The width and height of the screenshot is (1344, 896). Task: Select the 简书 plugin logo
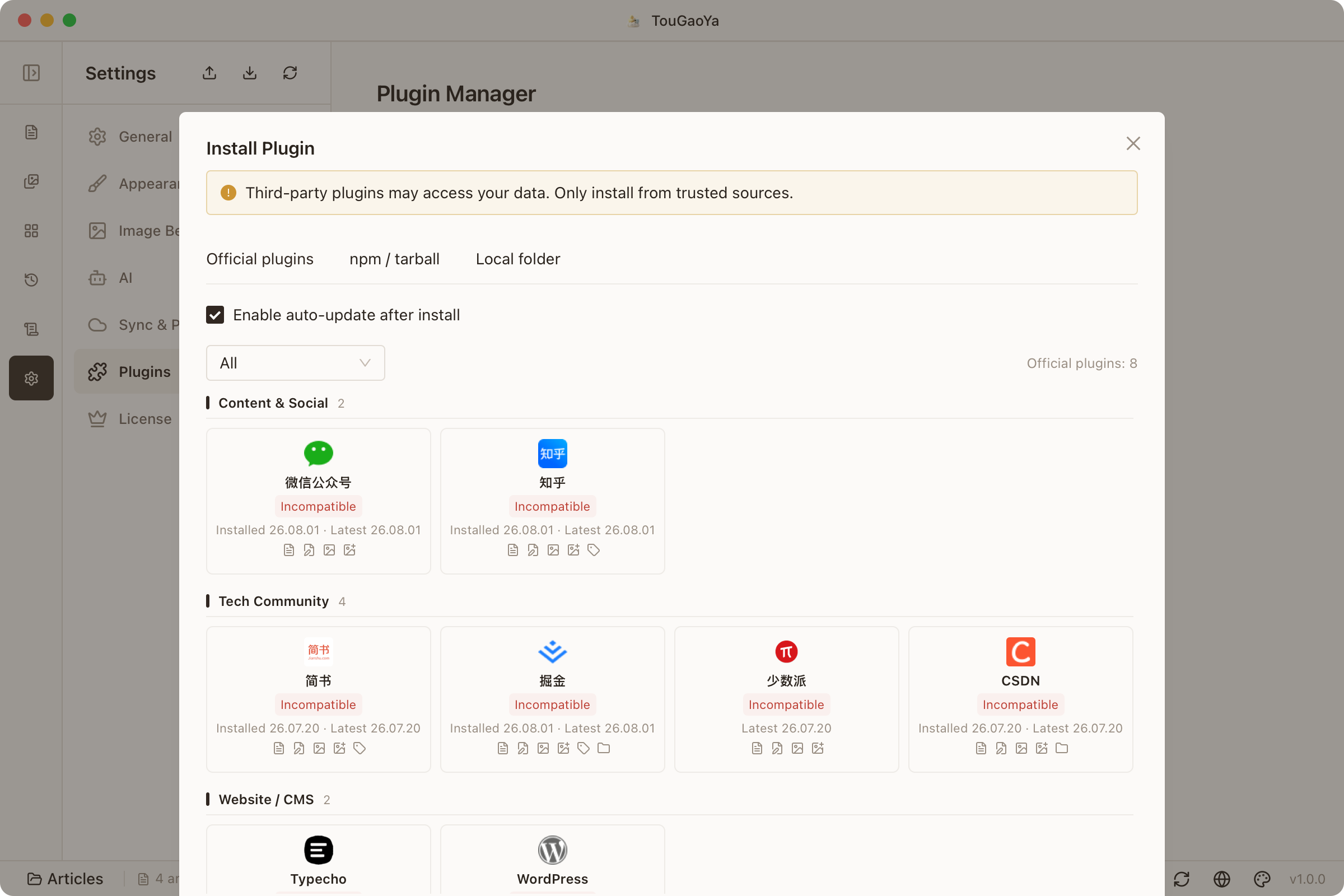[x=318, y=651]
